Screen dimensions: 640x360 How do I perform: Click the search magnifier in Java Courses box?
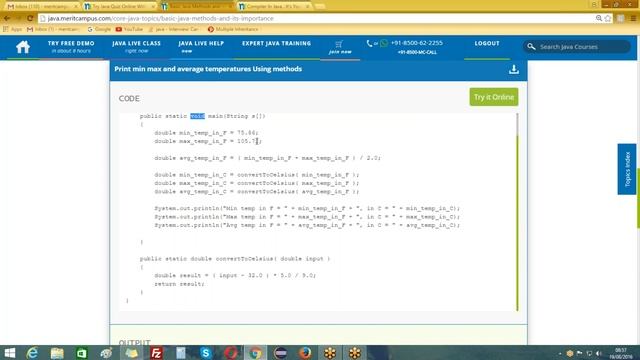[x=531, y=47]
